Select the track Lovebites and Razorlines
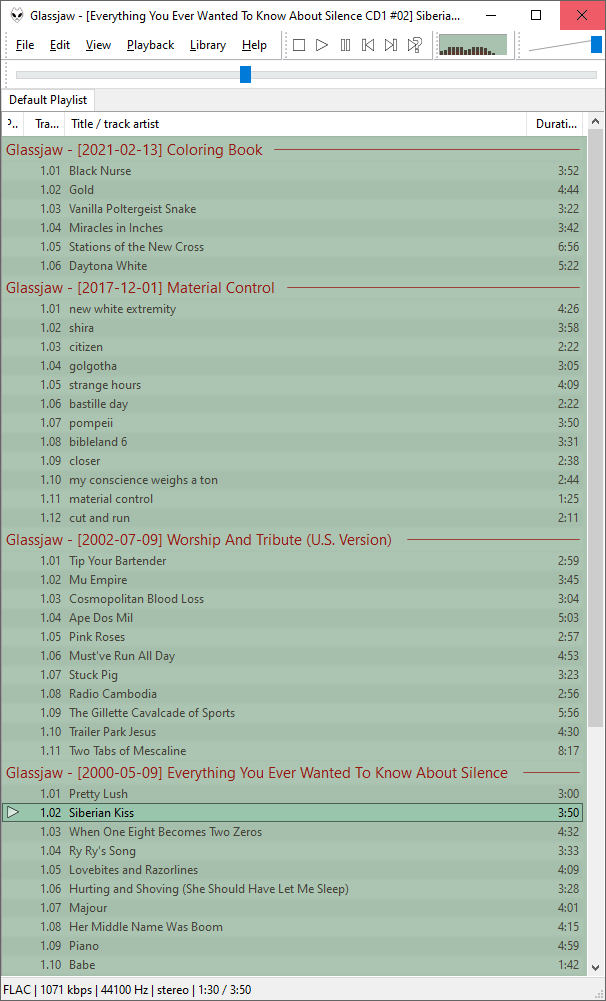 294,870
